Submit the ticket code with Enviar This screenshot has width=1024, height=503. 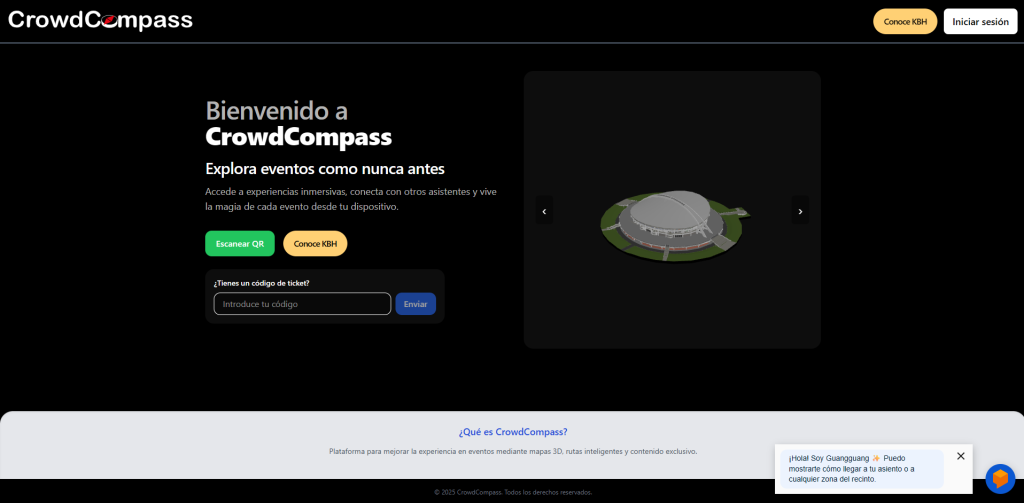coord(415,304)
